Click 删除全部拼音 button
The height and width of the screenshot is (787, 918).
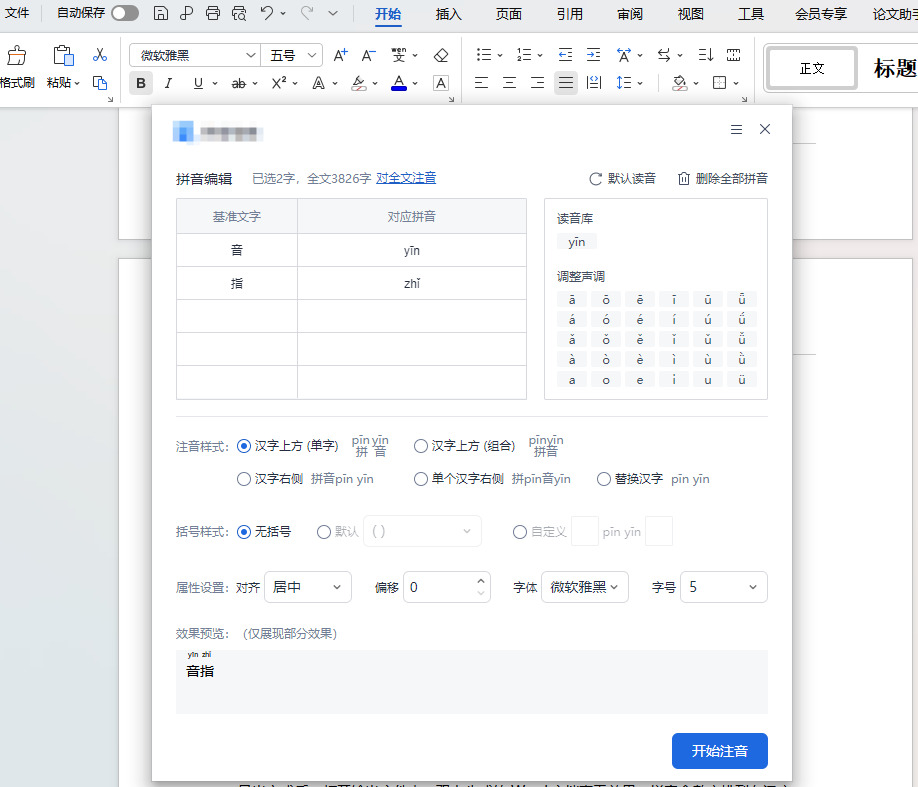tap(722, 179)
